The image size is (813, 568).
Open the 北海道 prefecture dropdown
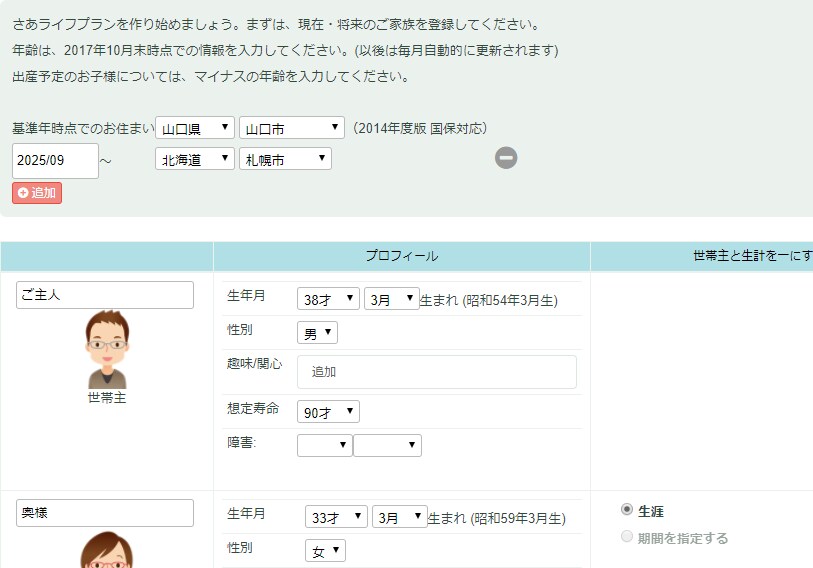click(x=195, y=159)
